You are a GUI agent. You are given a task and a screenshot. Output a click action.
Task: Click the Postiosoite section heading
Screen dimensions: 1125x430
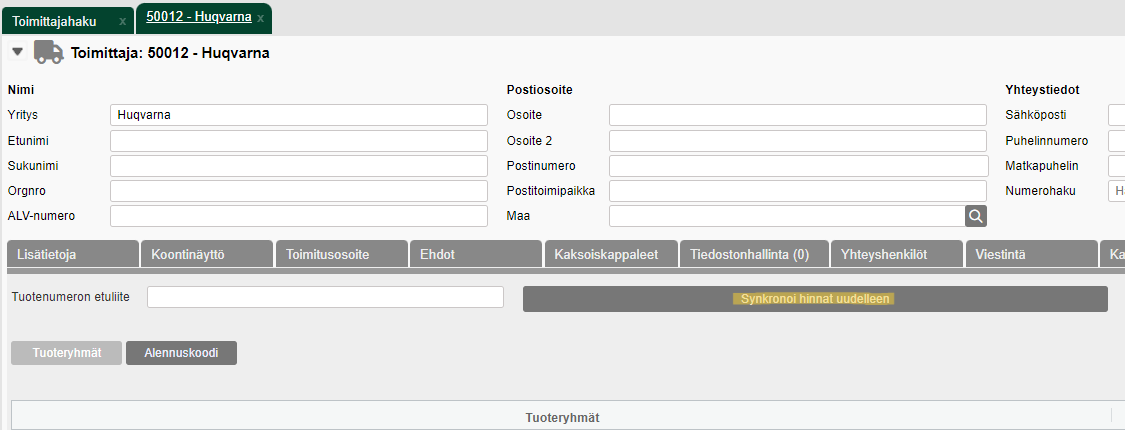pos(540,90)
